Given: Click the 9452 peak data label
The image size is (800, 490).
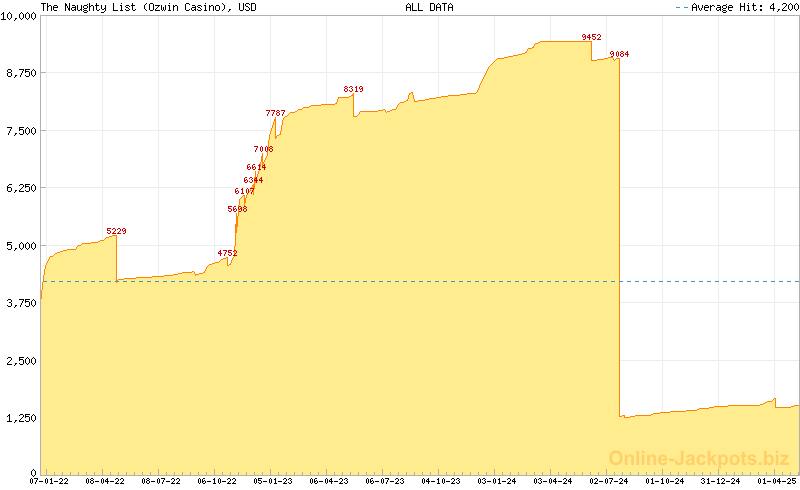Looking at the screenshot, I should 591,37.
